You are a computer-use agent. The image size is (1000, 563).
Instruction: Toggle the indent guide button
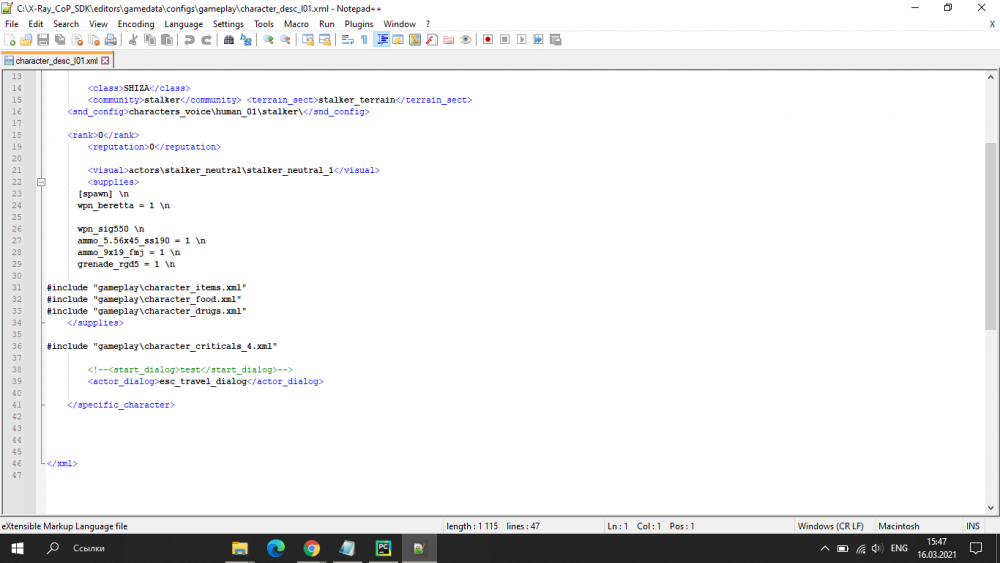[382, 40]
